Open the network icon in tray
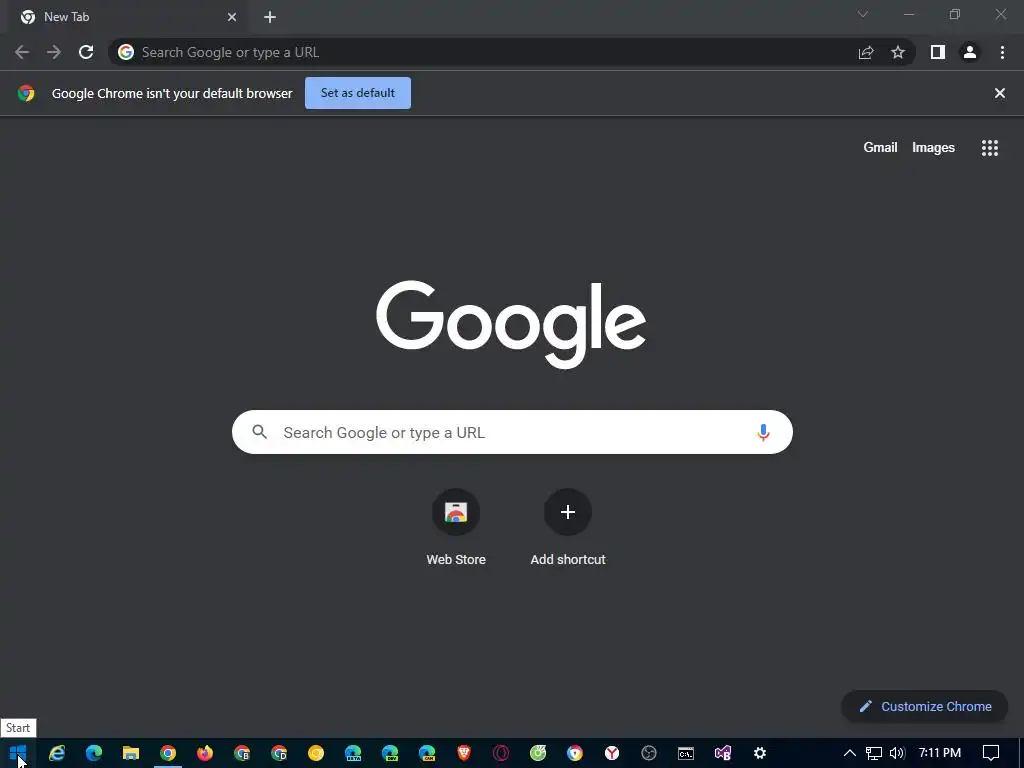Image resolution: width=1024 pixels, height=768 pixels. 874,753
